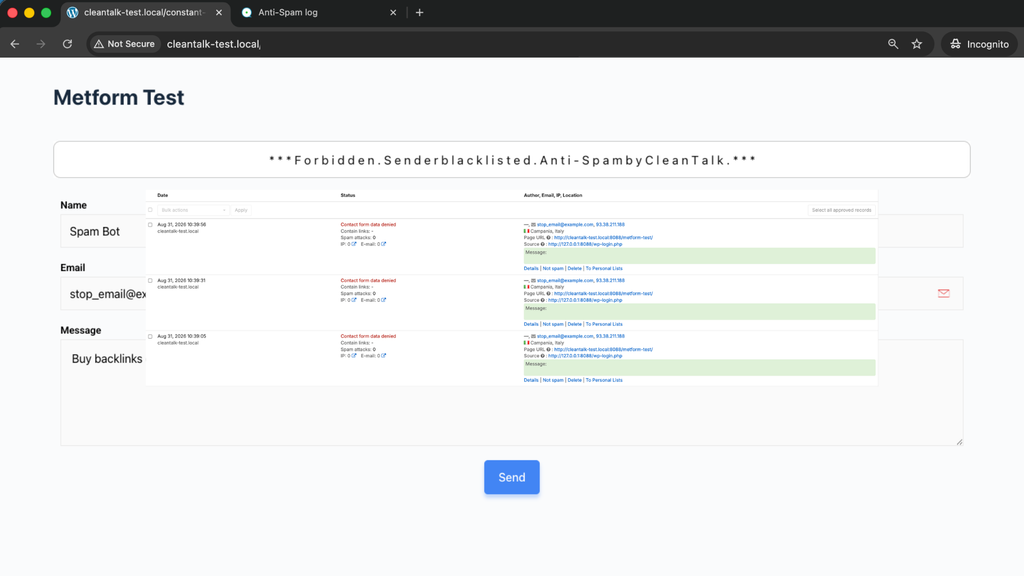Viewport: 1024px width, 576px height.
Task: Delete the 10:39:05 record
Action: coord(574,380)
